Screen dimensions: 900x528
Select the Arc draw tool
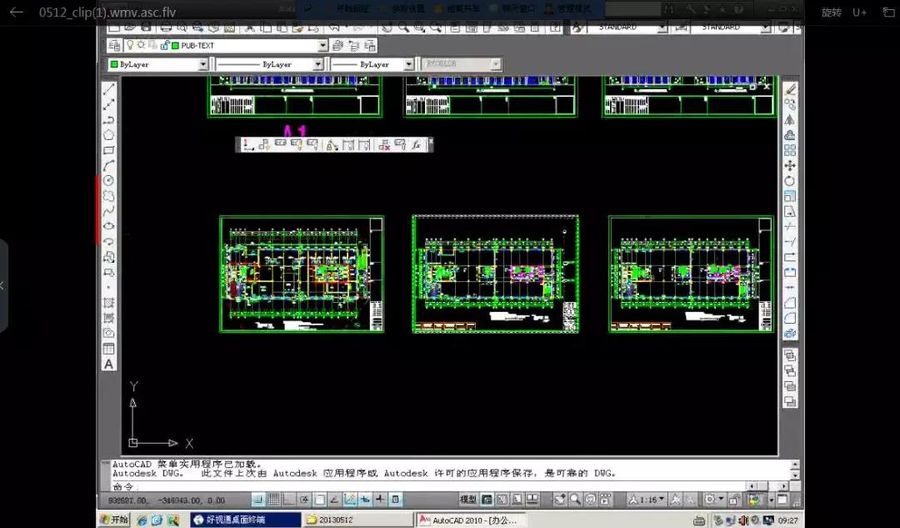108,165
